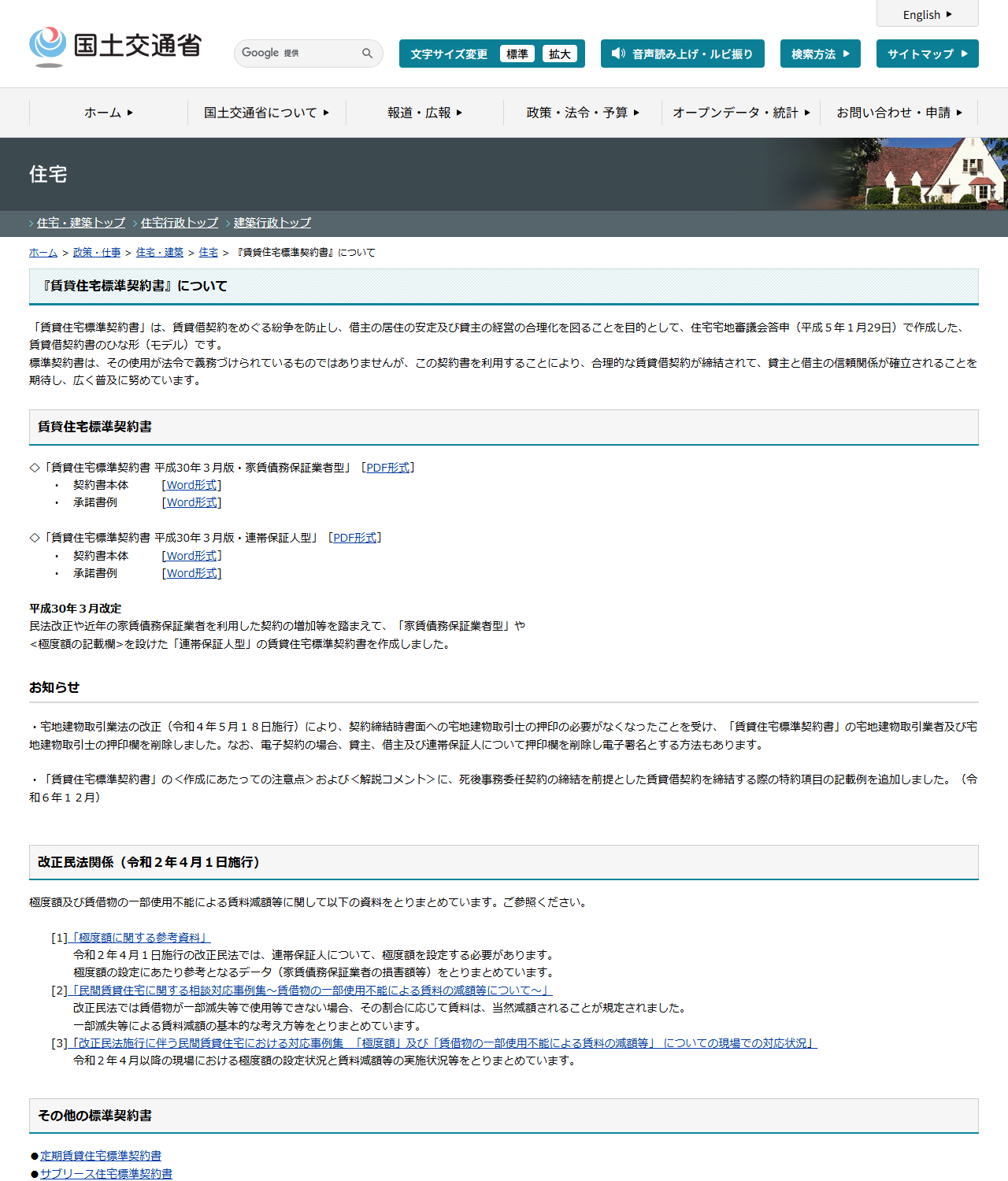Expand the 国土交通省について menu

pos(267,113)
